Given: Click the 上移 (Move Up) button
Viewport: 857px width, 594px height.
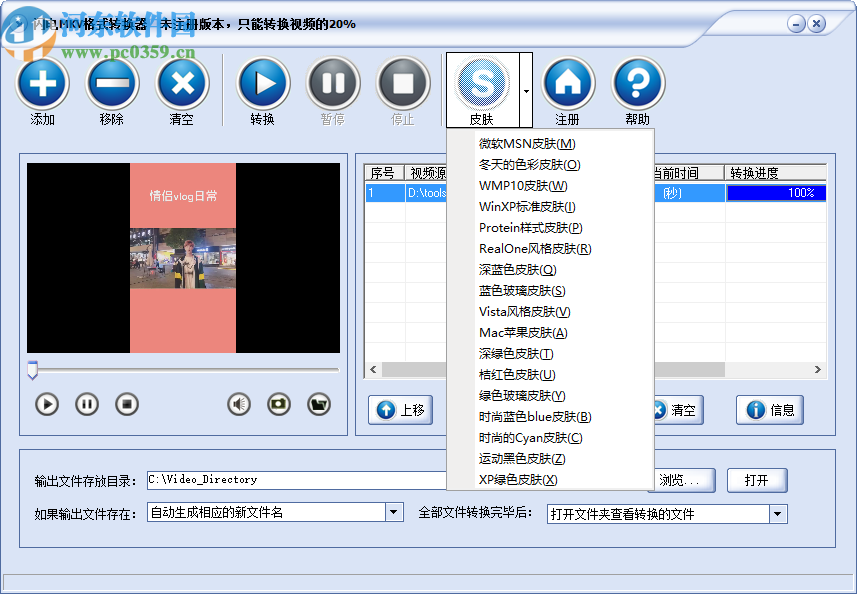Looking at the screenshot, I should pos(400,410).
